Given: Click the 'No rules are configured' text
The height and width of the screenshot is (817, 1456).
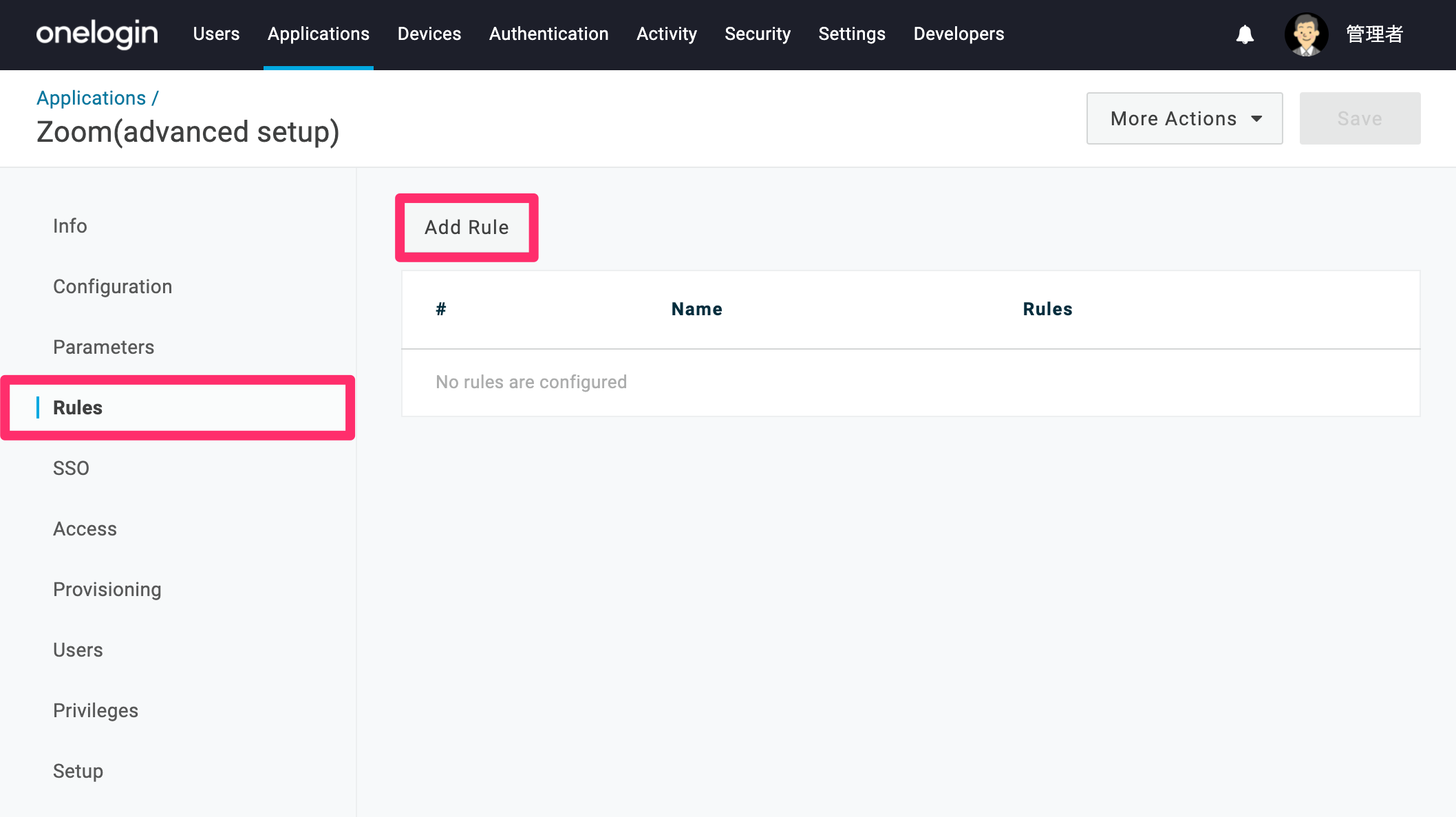Looking at the screenshot, I should [x=531, y=382].
